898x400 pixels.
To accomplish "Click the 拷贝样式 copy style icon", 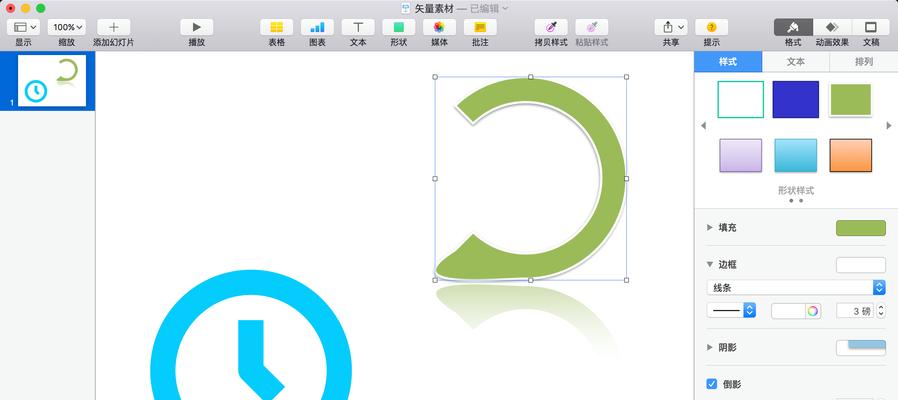I will click(x=551, y=27).
